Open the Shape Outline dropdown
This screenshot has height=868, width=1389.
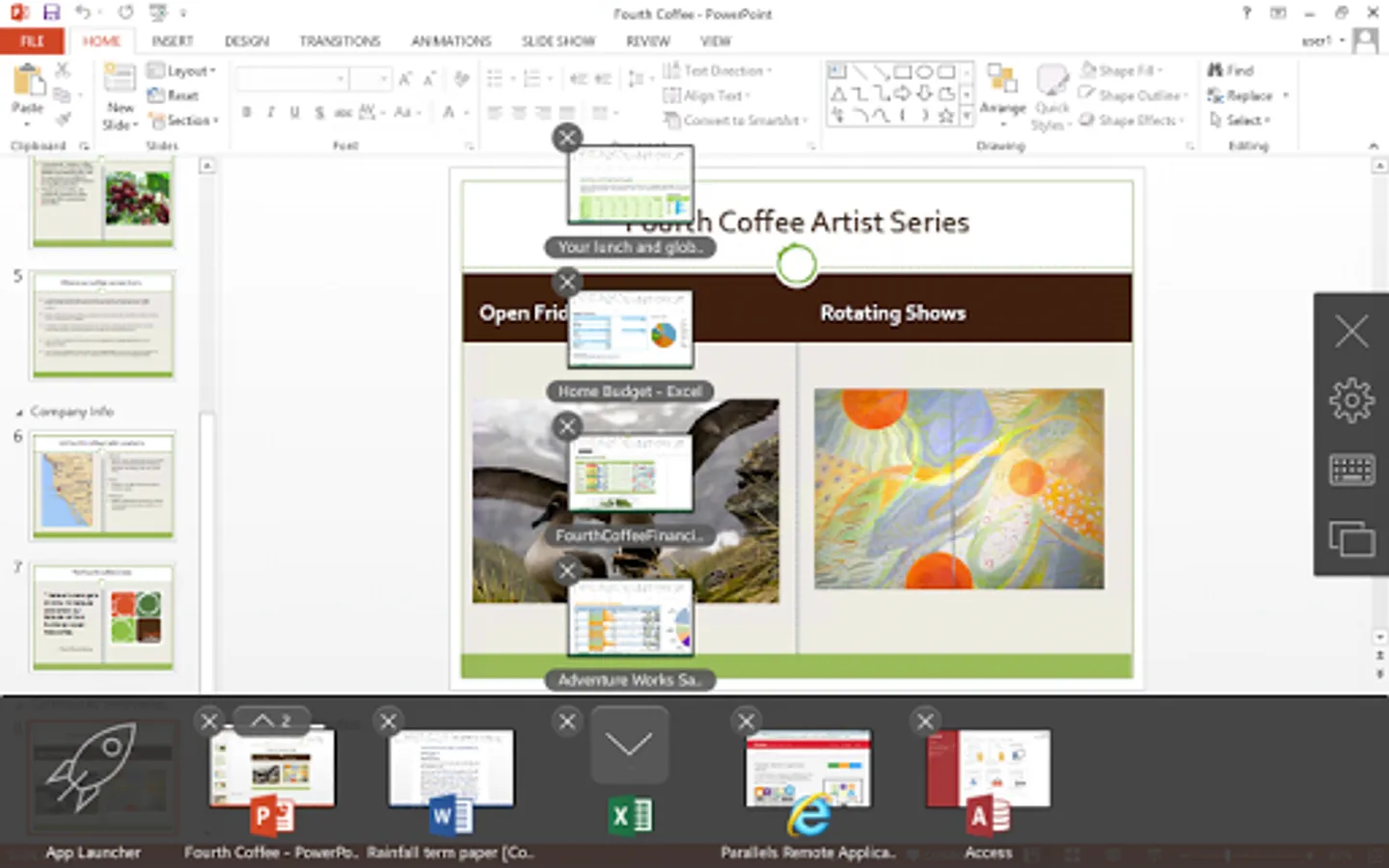click(1131, 95)
